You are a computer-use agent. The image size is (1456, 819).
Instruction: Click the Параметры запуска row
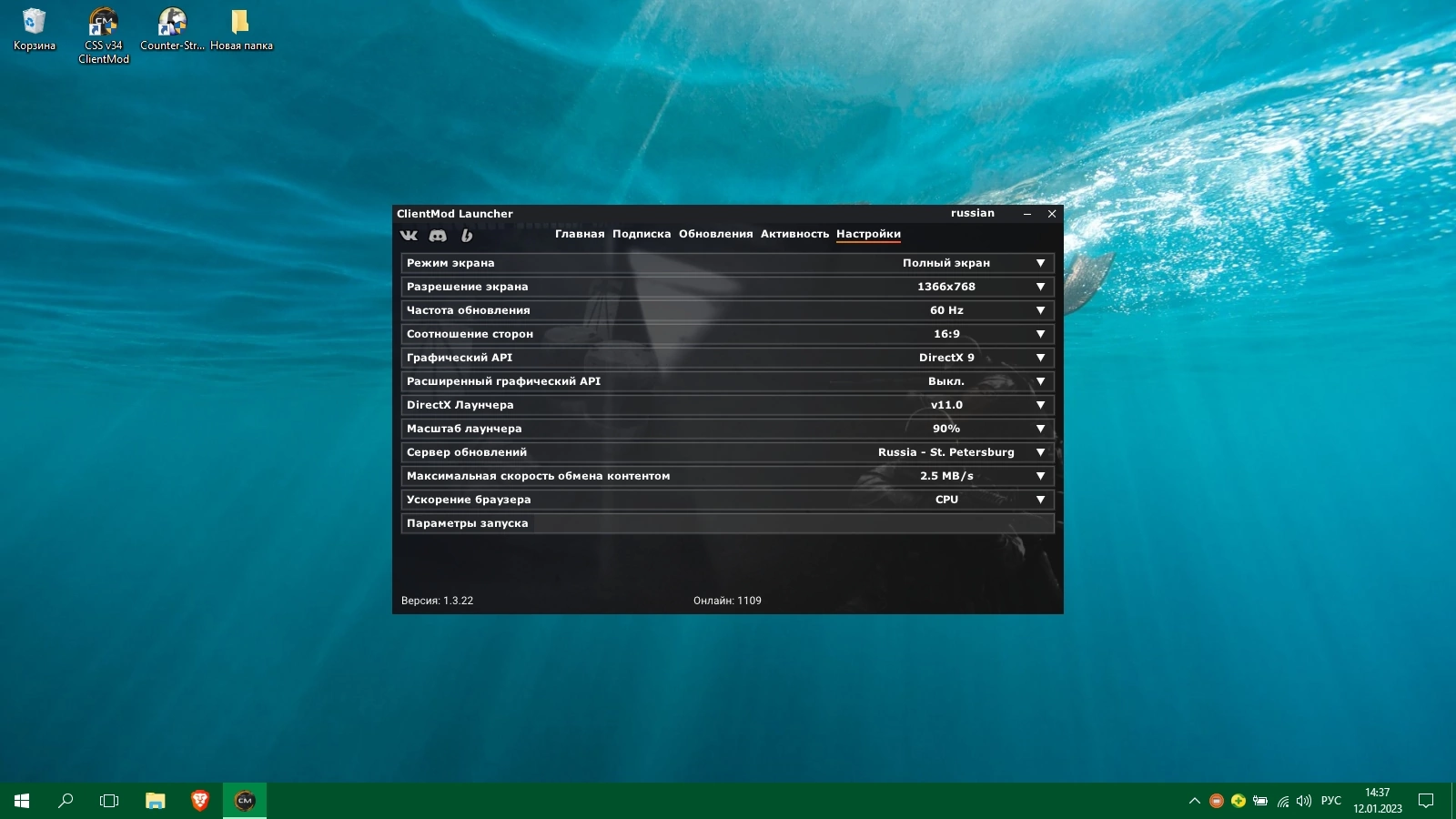coord(727,523)
